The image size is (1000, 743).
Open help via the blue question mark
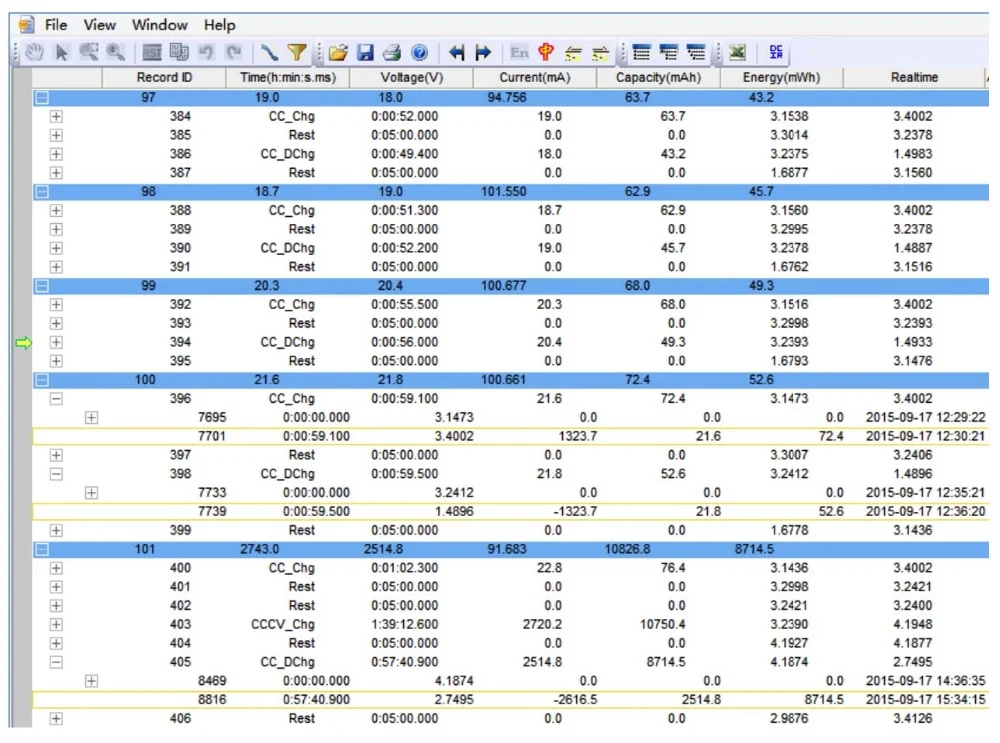click(x=420, y=52)
